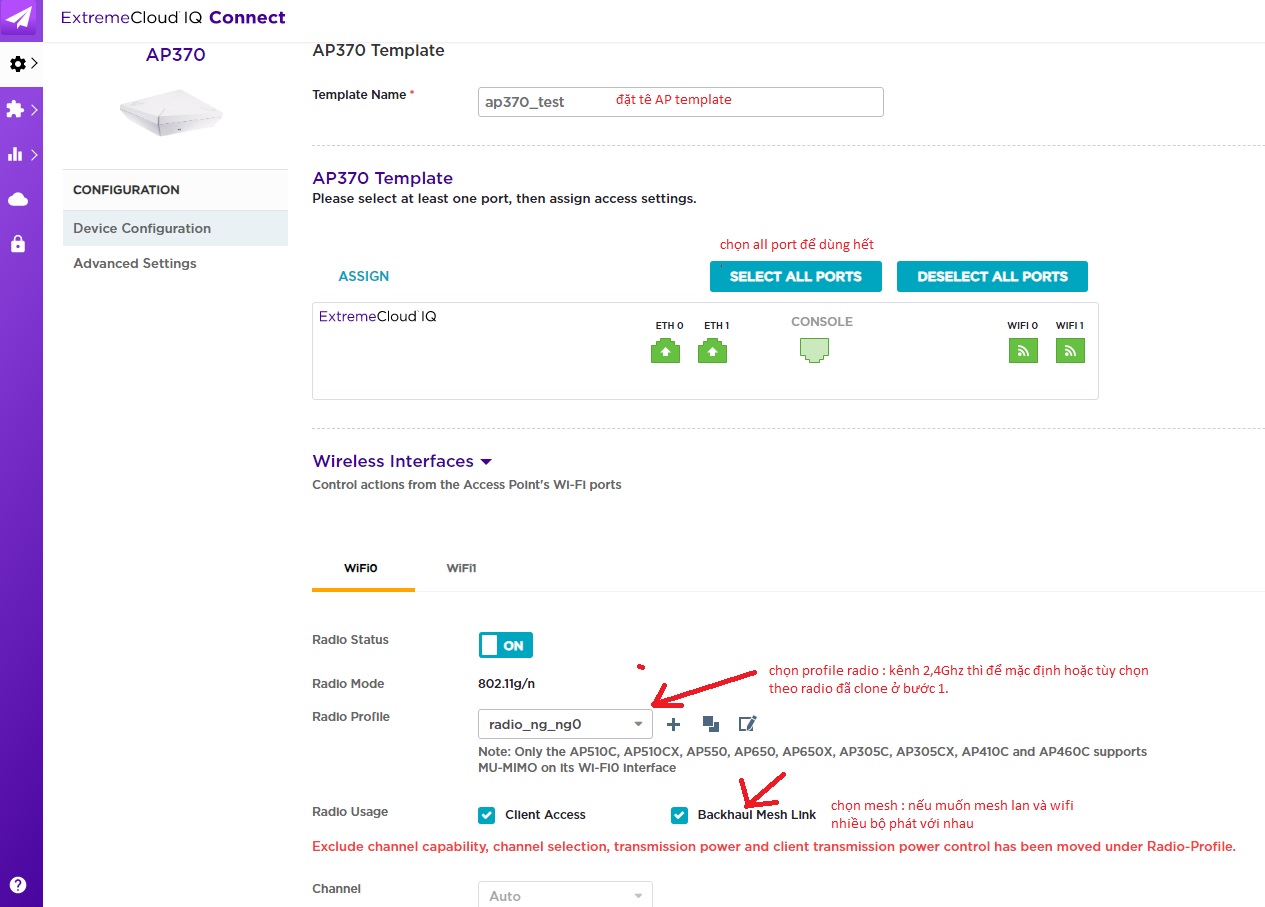Click the Template Name input field
The height and width of the screenshot is (907, 1265).
(x=680, y=102)
